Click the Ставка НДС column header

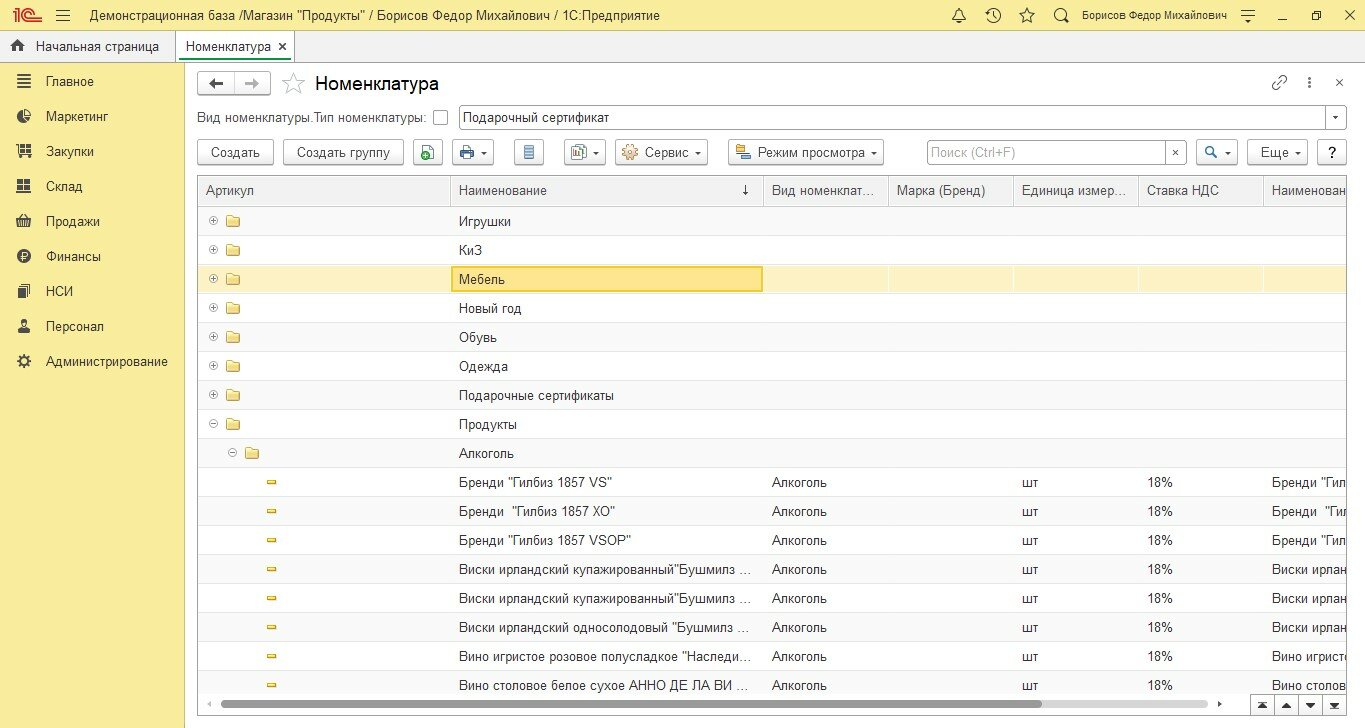(x=1201, y=190)
